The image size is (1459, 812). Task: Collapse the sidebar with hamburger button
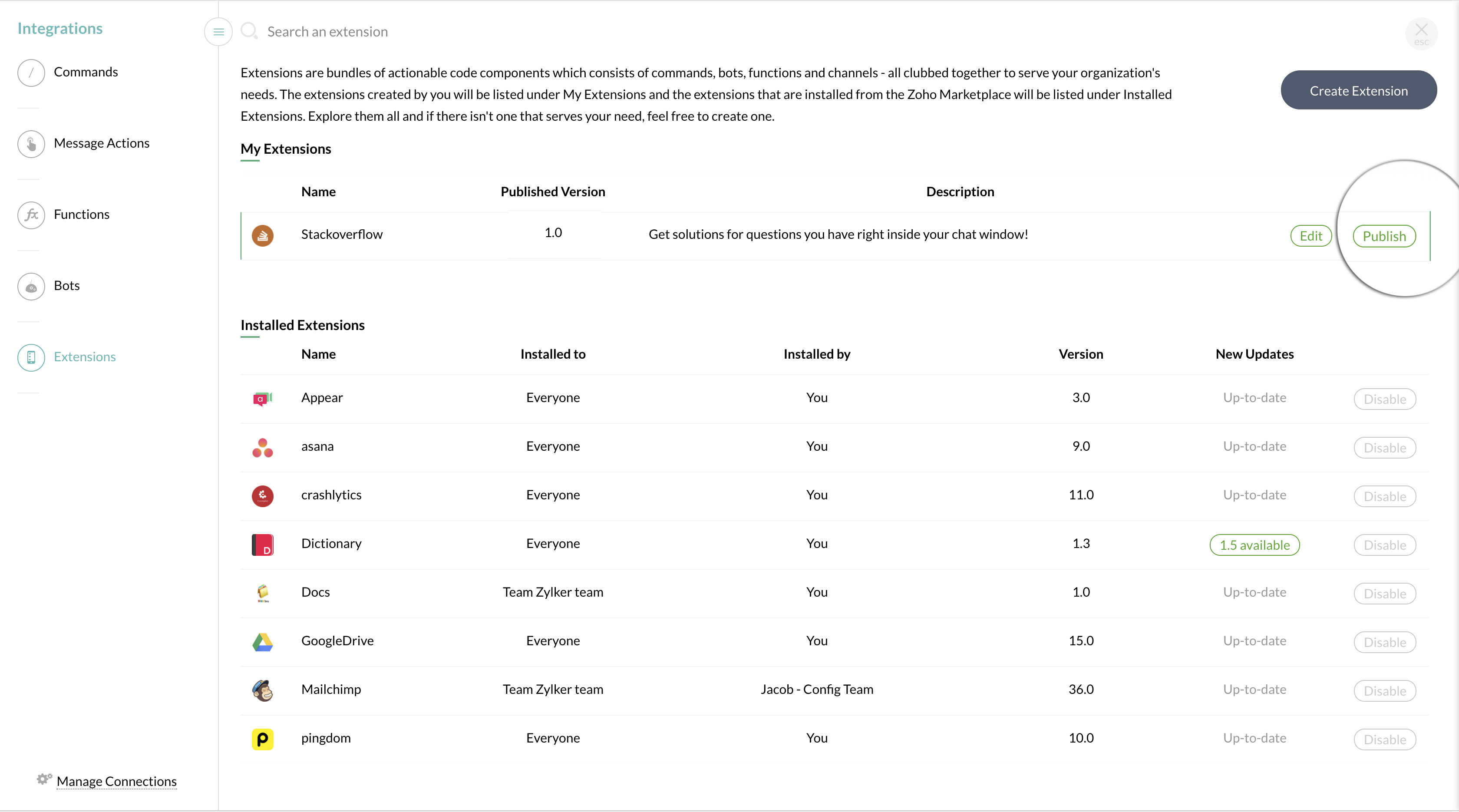218,32
